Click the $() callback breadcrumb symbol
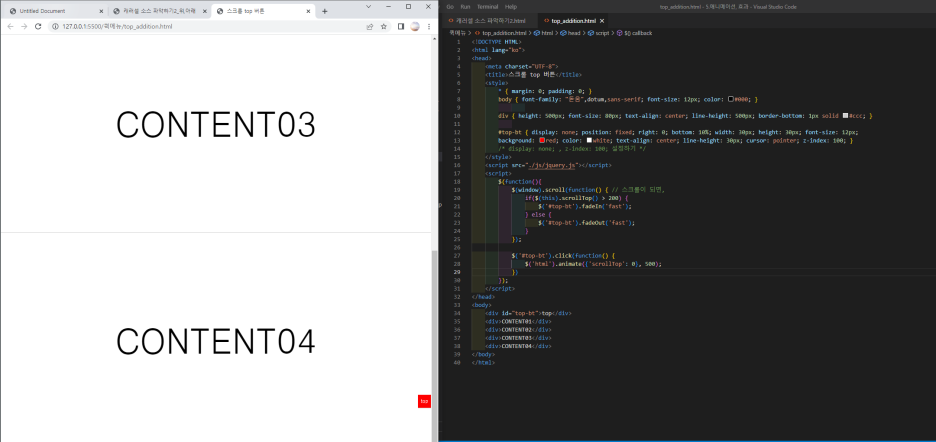The height and width of the screenshot is (442, 936). (634, 33)
